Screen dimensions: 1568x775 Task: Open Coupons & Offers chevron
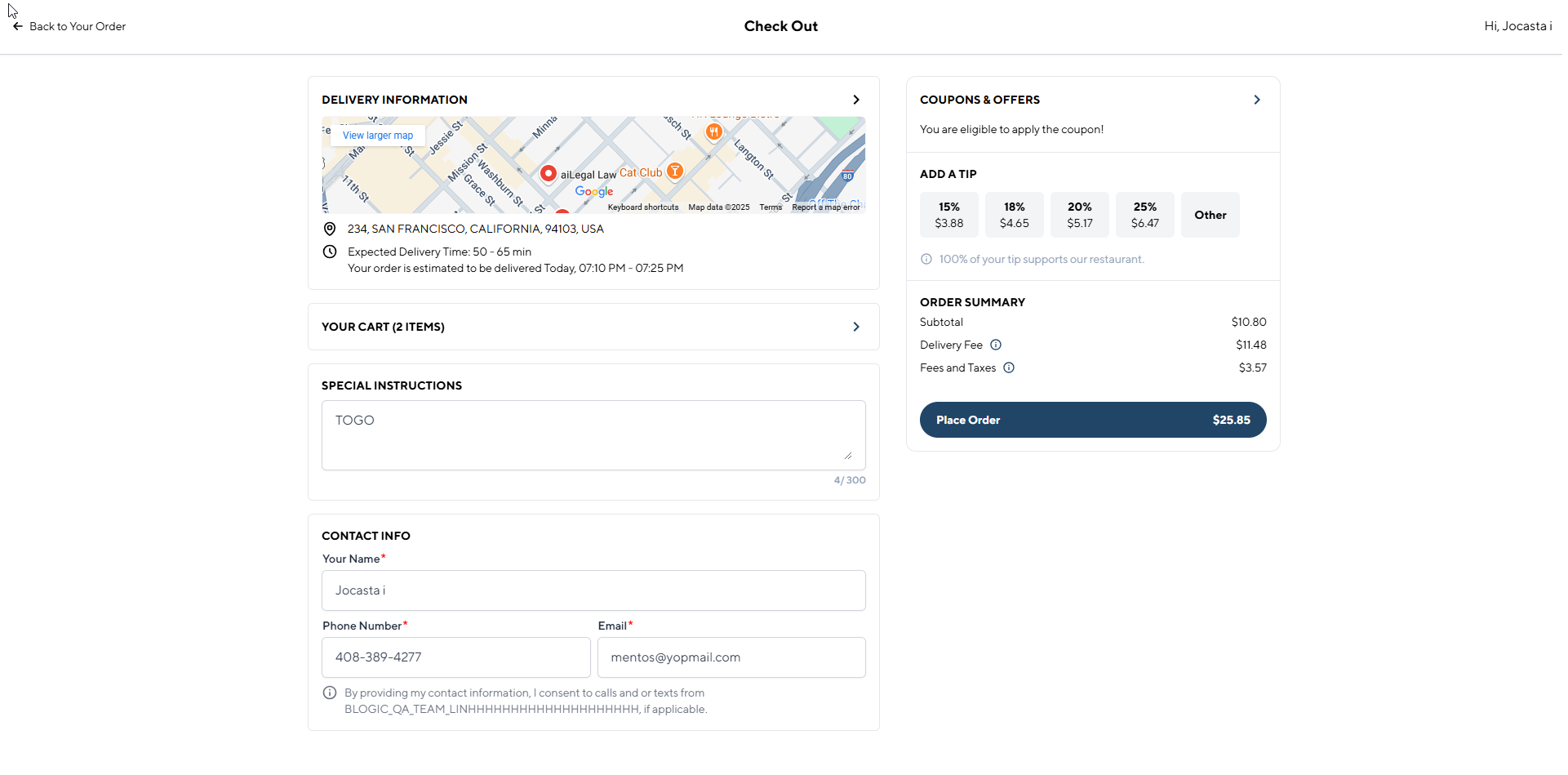tap(1257, 100)
